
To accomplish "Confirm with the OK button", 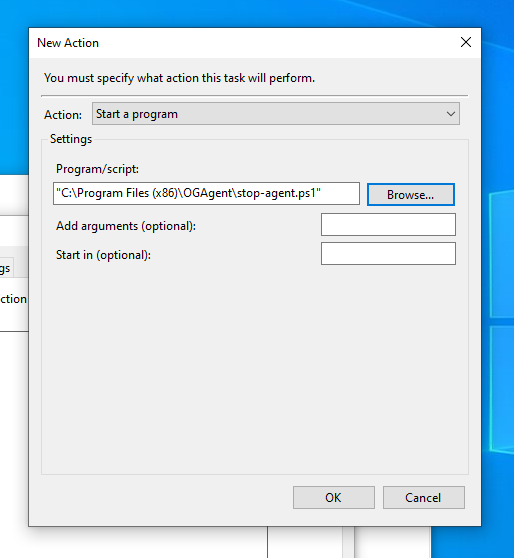I will pyautogui.click(x=334, y=498).
